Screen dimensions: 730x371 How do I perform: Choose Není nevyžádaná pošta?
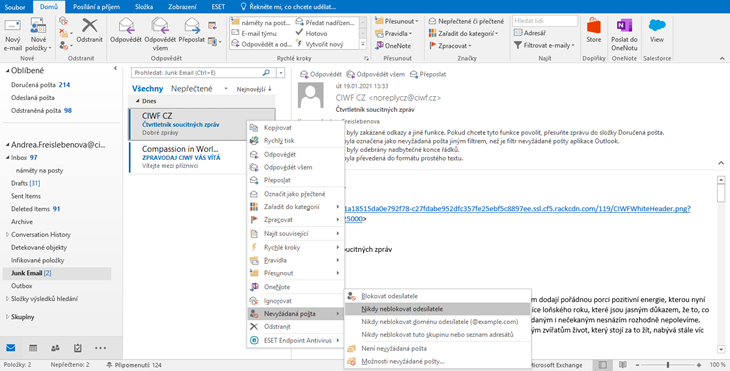point(438,348)
